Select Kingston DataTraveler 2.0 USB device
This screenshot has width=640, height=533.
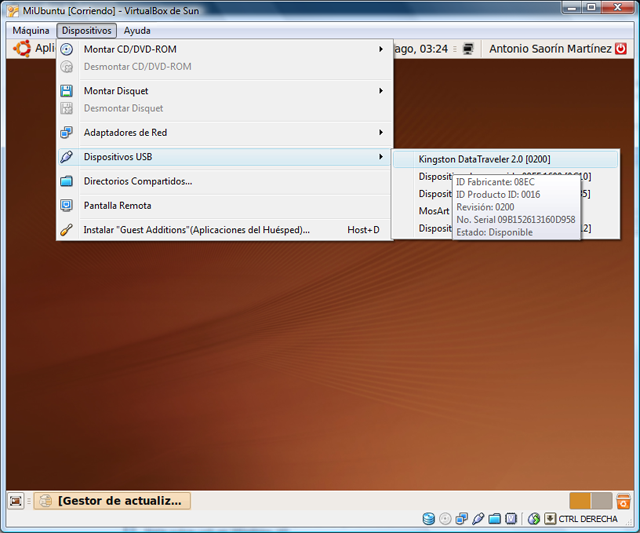click(484, 159)
